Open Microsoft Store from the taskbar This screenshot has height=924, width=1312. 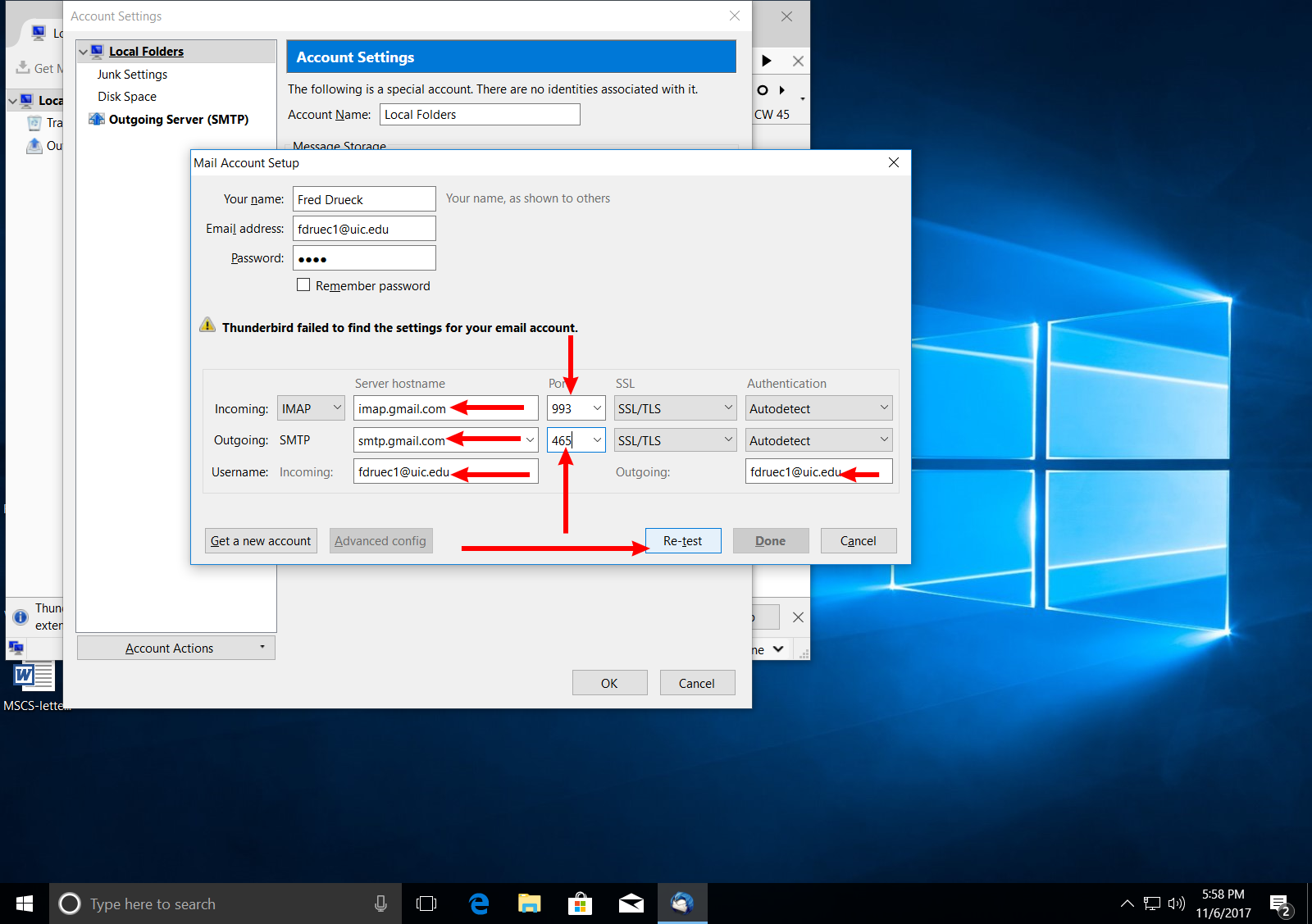[x=581, y=904]
